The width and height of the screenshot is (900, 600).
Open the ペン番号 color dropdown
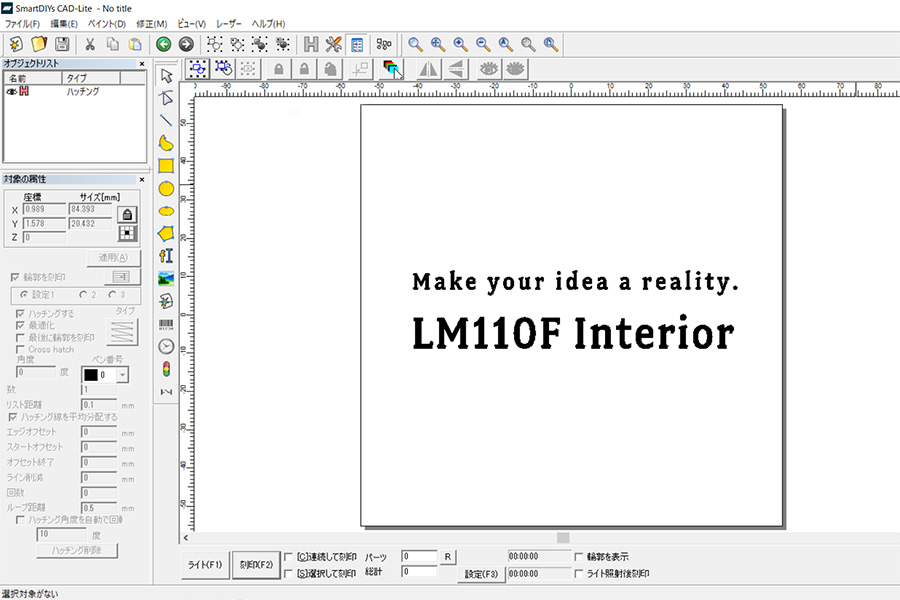coord(122,373)
